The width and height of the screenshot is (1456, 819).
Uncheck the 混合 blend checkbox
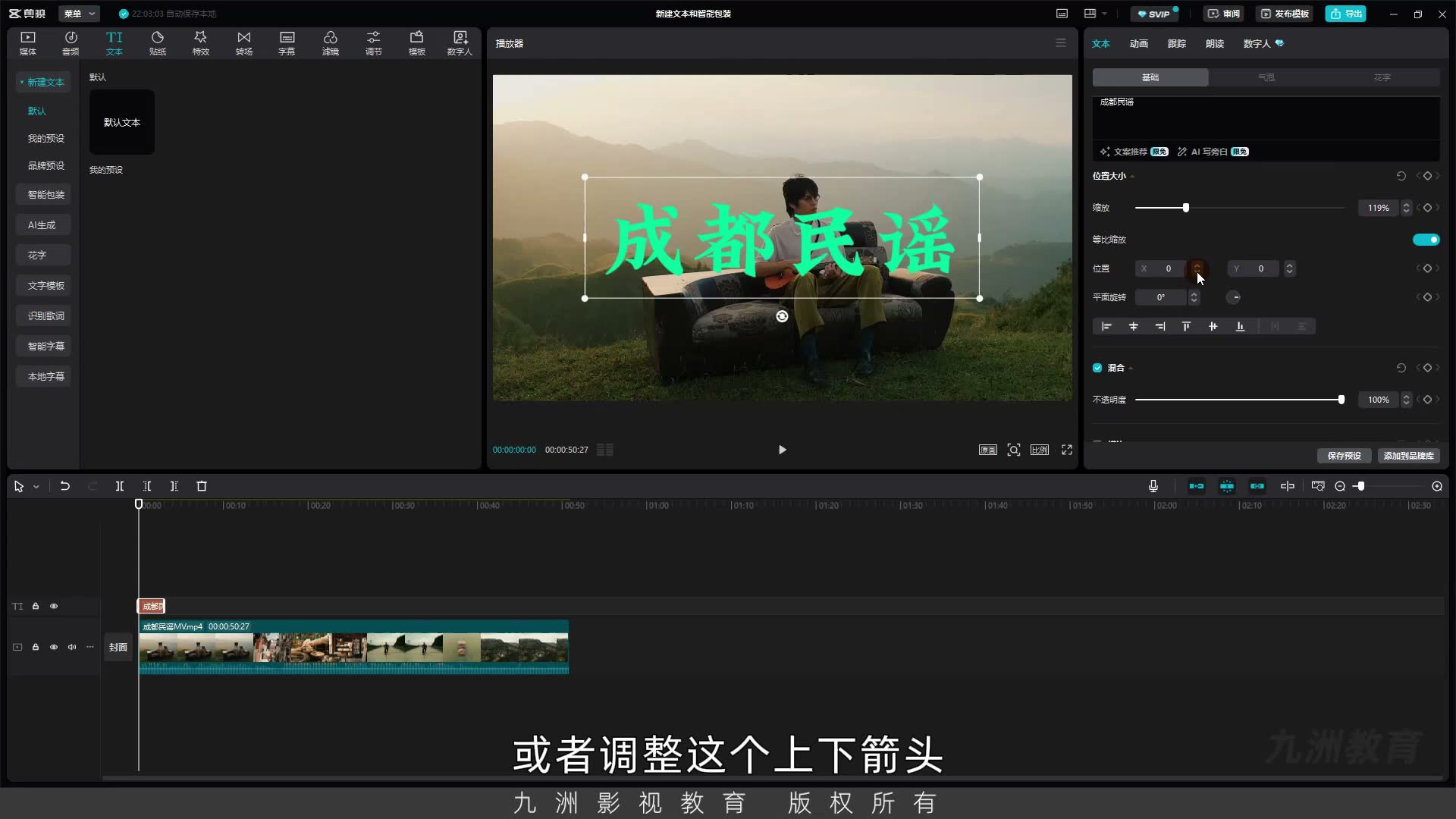[1097, 368]
